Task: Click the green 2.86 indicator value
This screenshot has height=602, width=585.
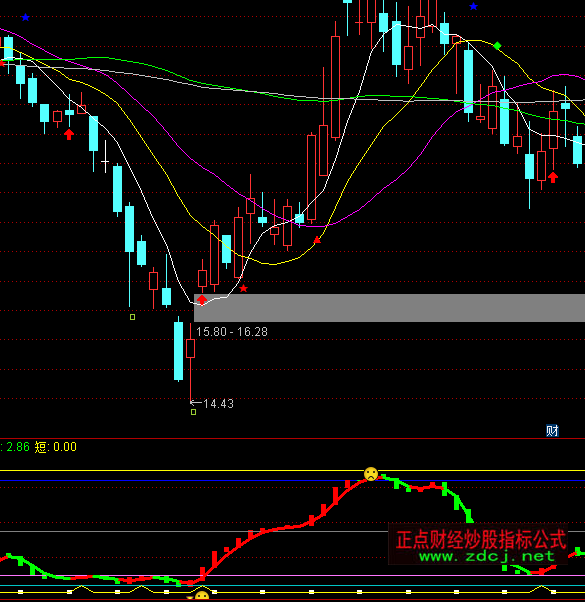Action: [x=18, y=447]
